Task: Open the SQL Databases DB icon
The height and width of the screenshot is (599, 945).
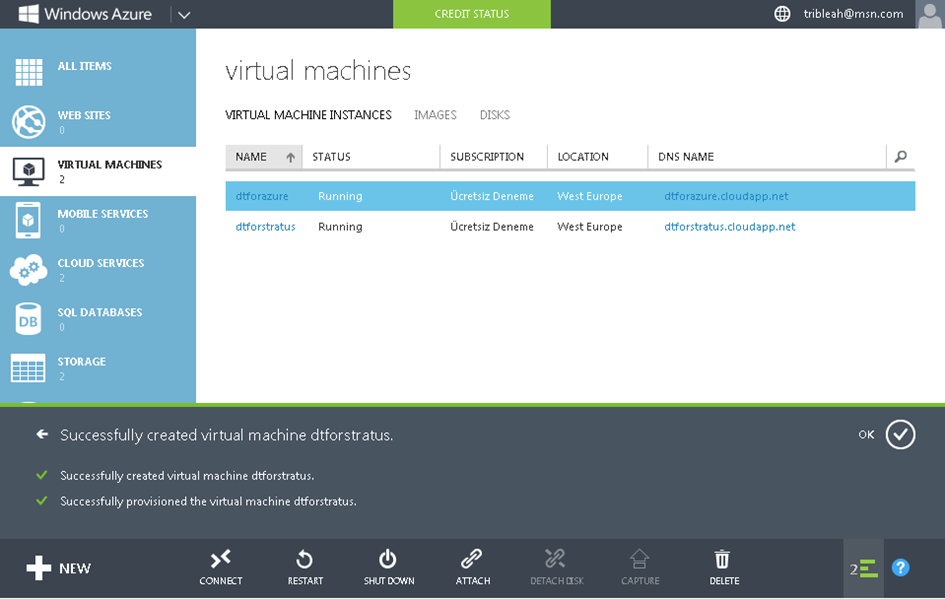Action: point(28,319)
